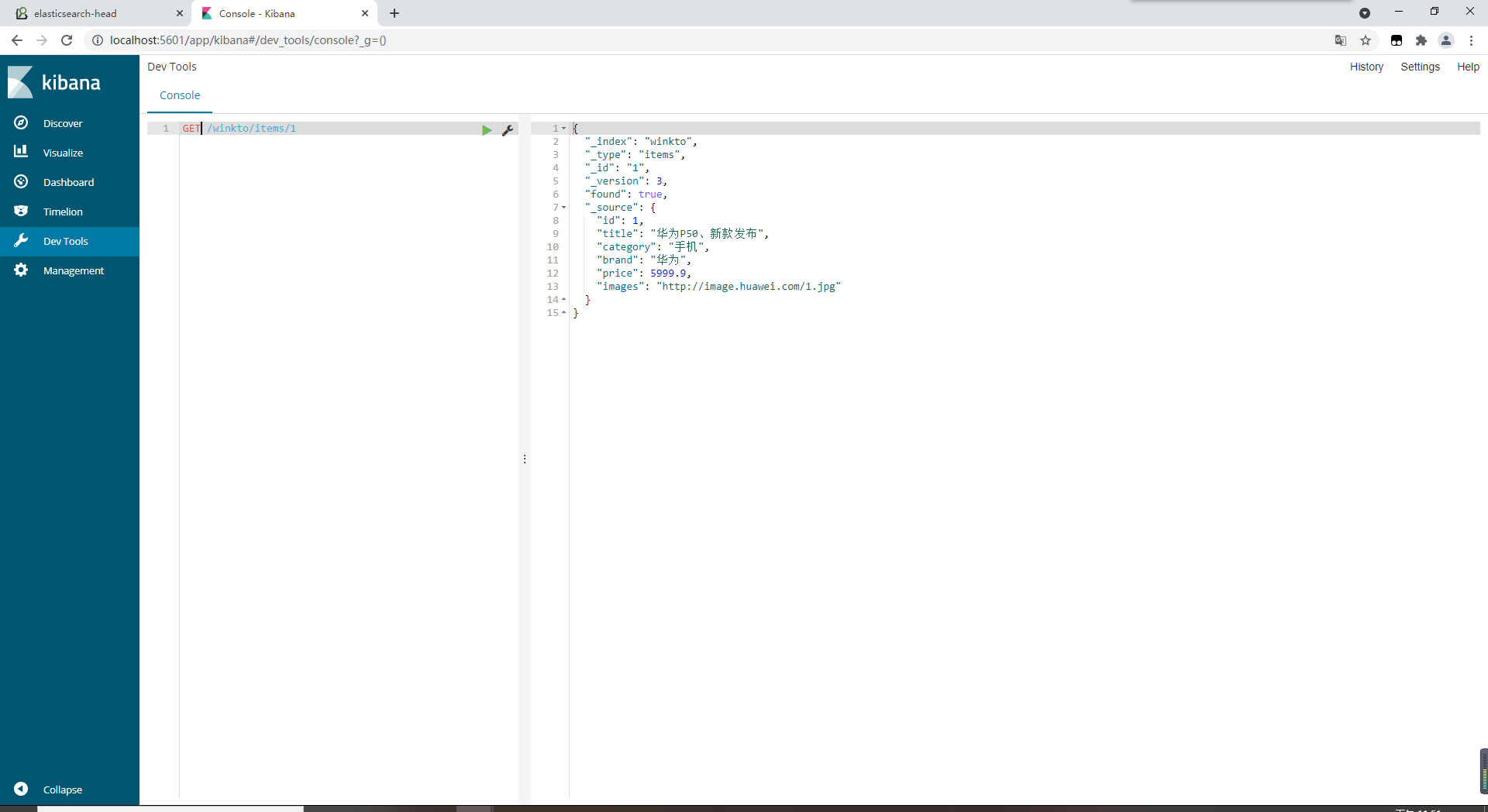Click the images URL value in response

749,287
